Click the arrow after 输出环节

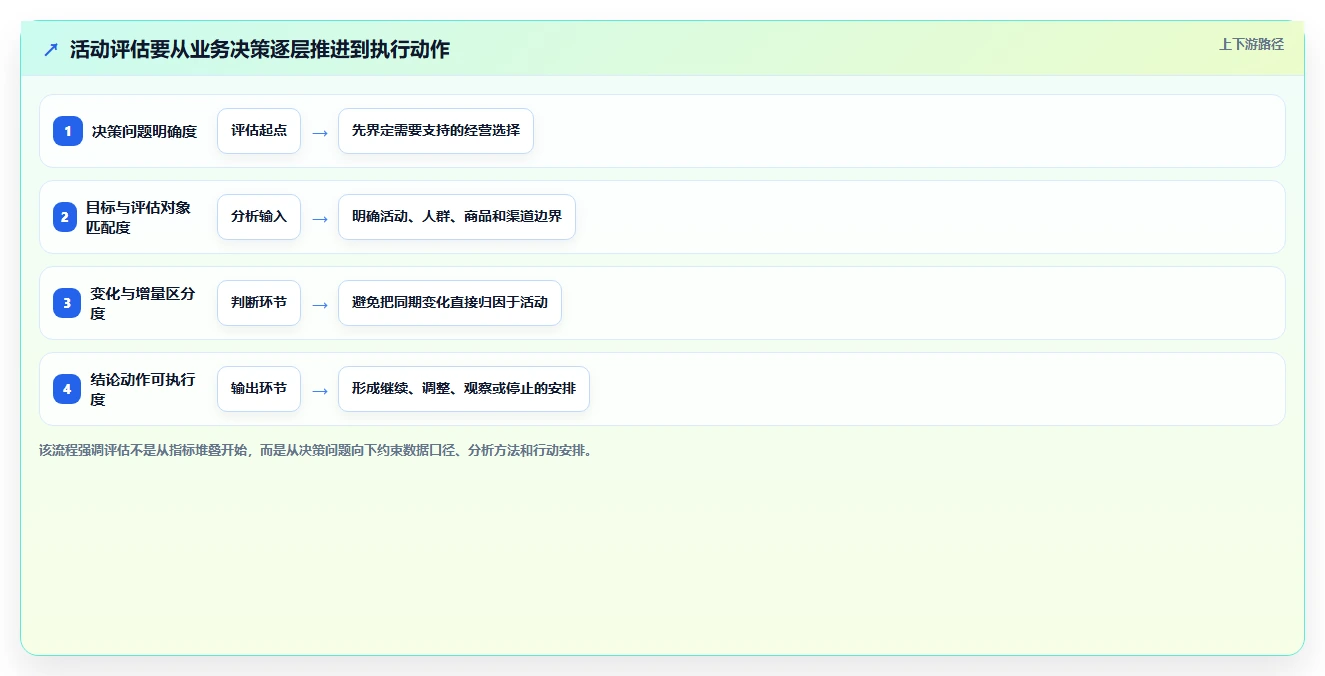[319, 390]
